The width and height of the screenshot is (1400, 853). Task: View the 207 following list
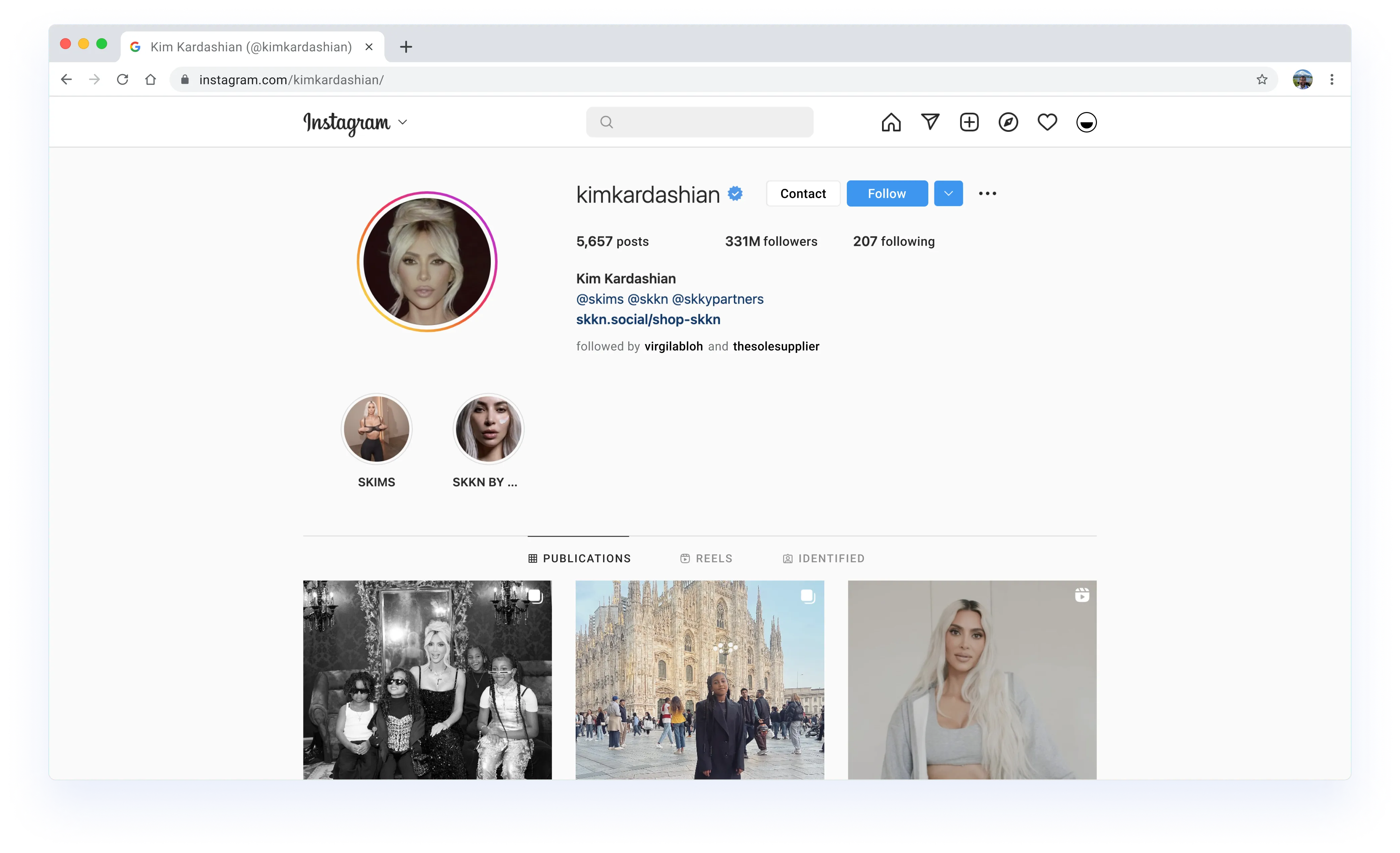[894, 241]
